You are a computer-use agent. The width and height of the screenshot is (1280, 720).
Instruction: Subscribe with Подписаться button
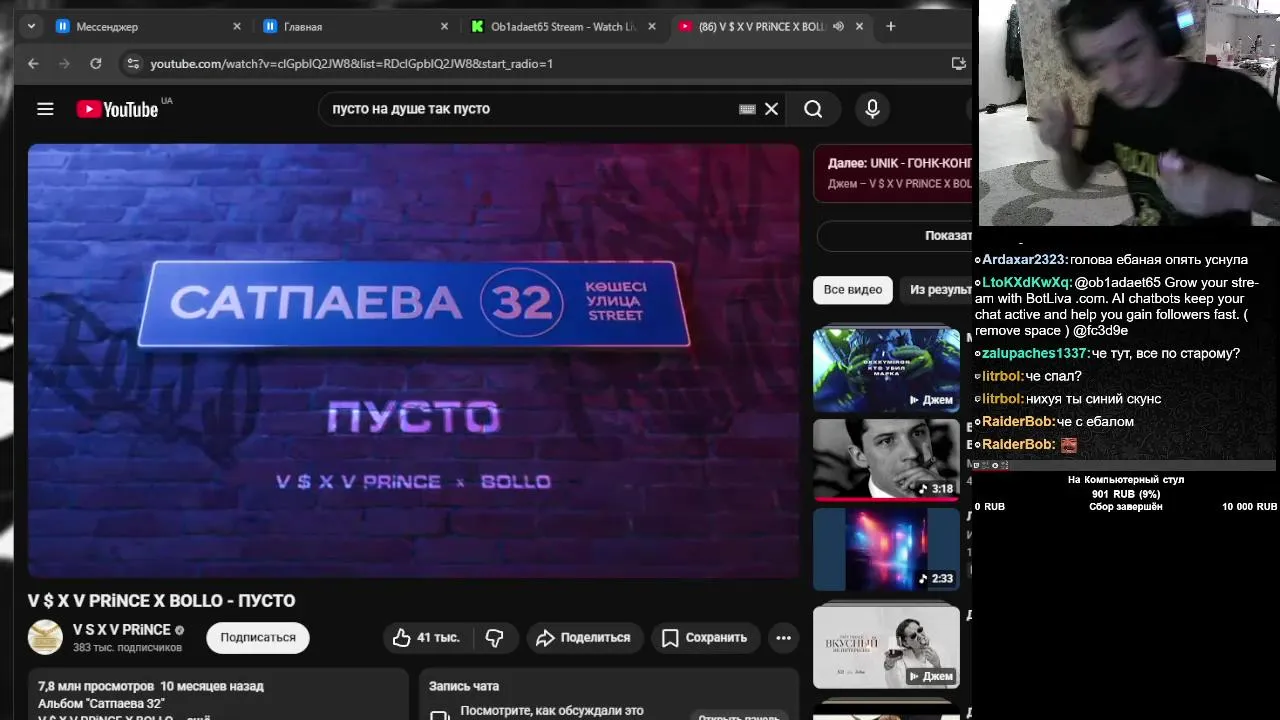[258, 637]
